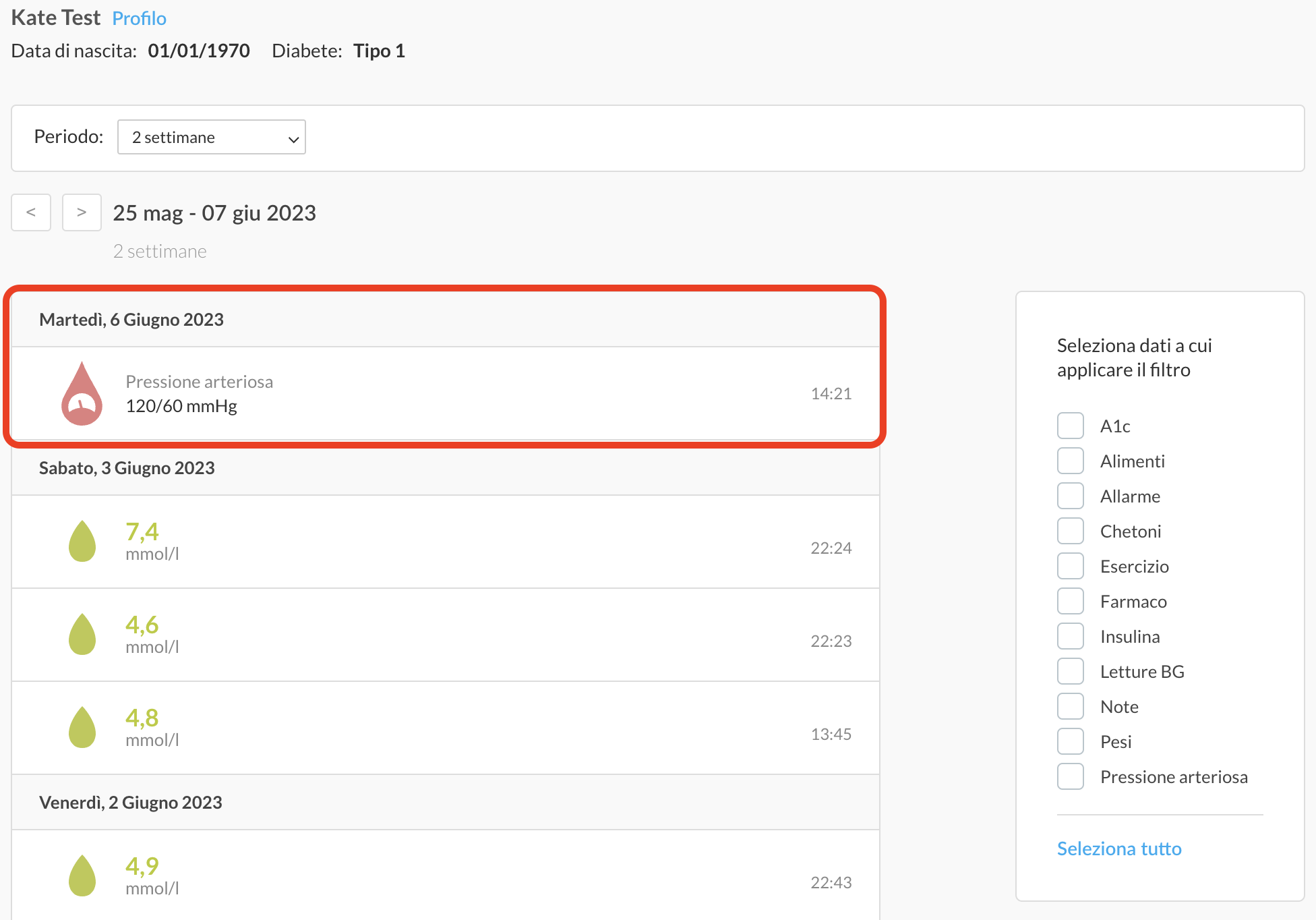The image size is (1316, 920).
Task: Click the Martedì, 6 Giugno 2023 header
Action: (446, 320)
